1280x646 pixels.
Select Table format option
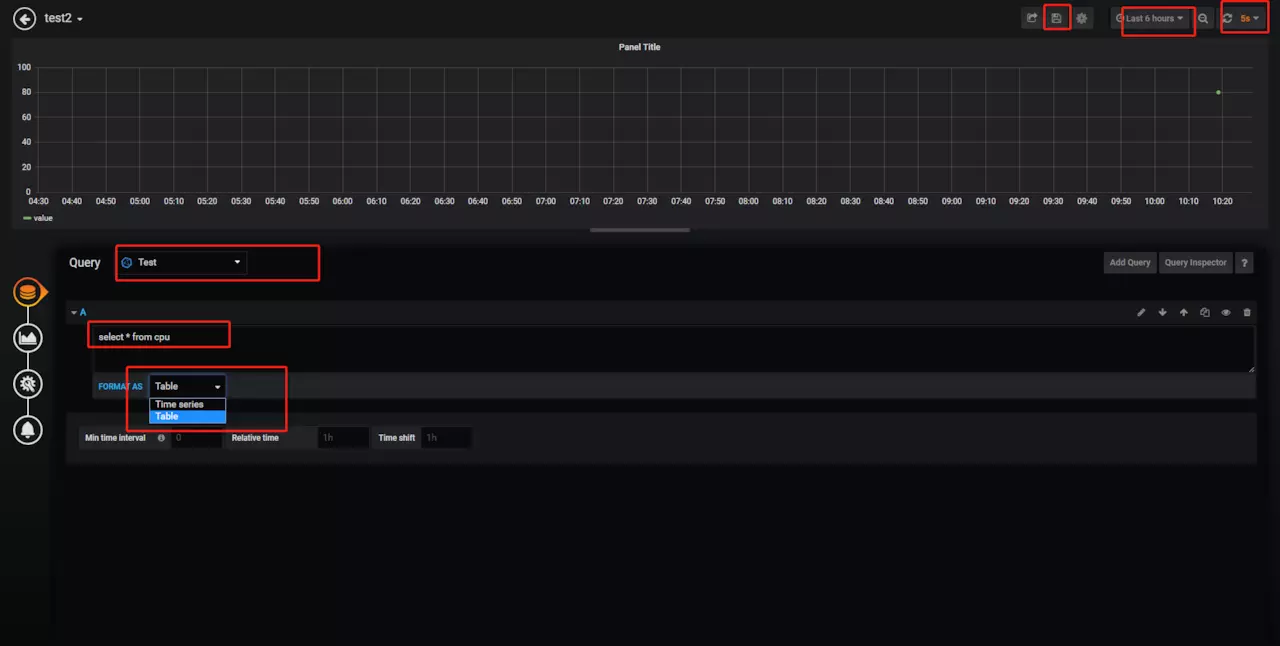point(188,416)
